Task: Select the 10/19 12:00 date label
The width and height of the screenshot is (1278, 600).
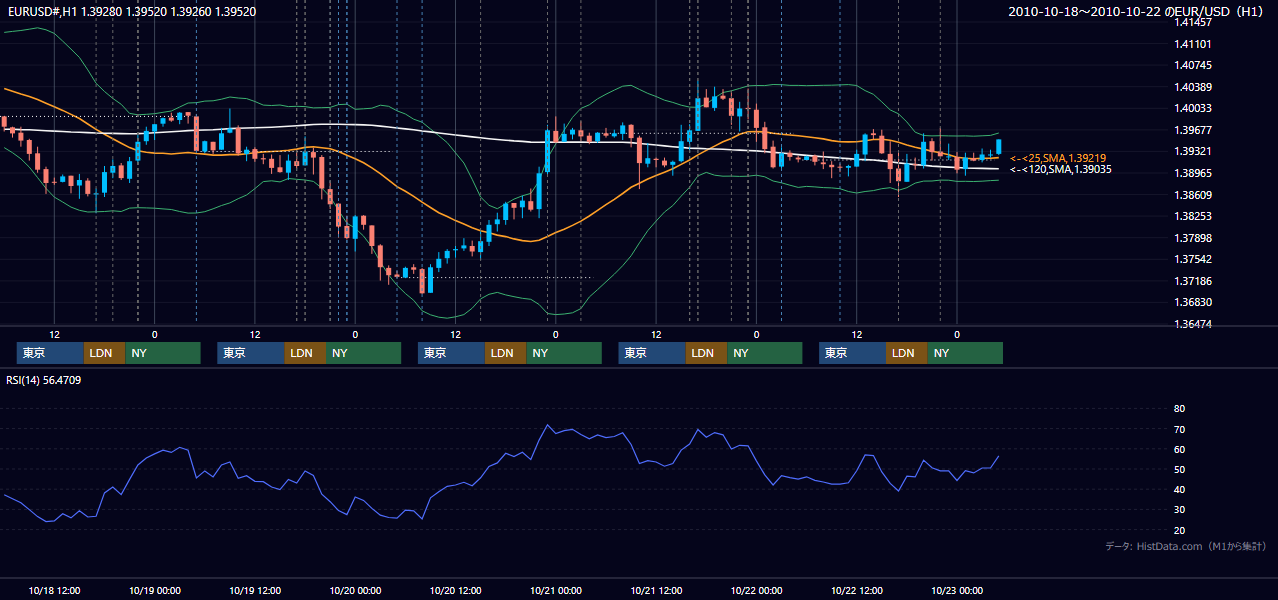Action: (x=255, y=590)
